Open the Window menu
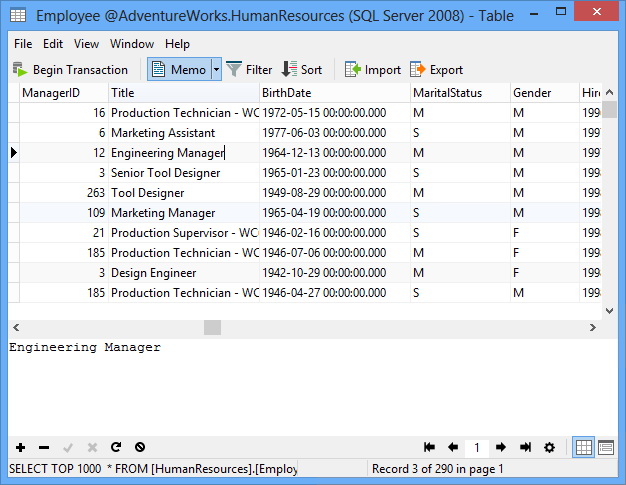The image size is (626, 485). pos(132,44)
